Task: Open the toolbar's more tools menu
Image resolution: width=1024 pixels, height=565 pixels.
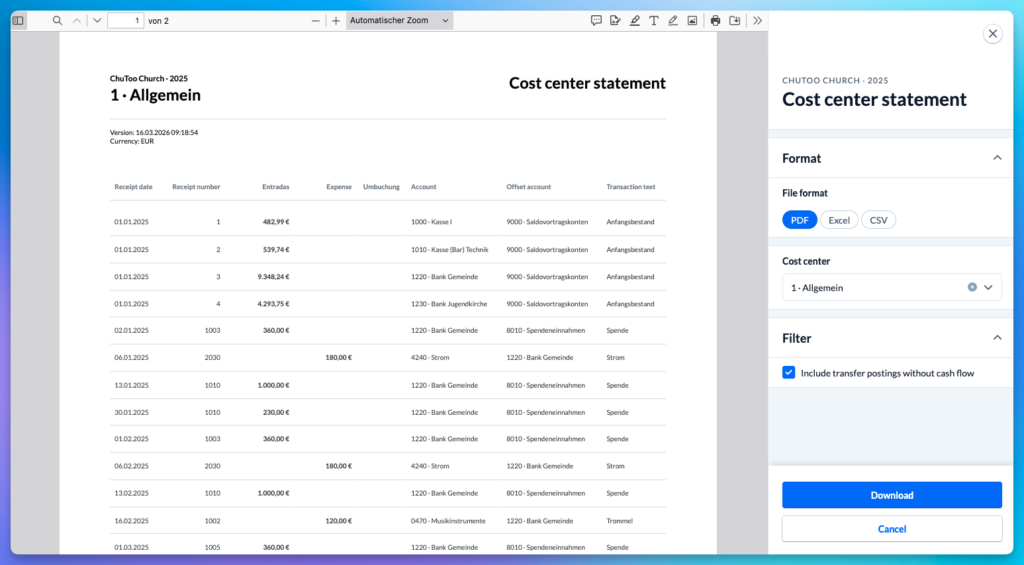Action: coord(758,21)
